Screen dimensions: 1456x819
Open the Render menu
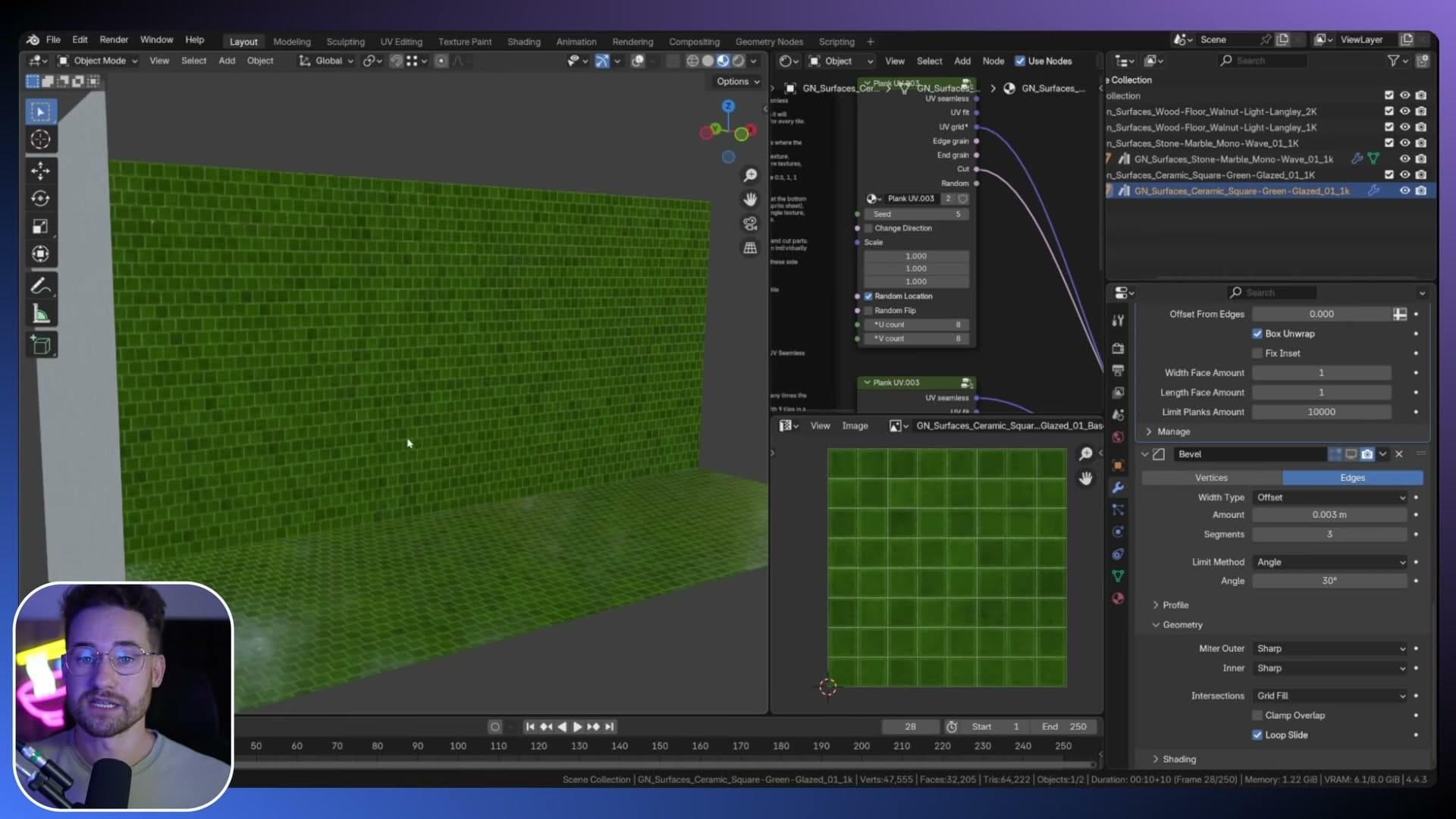[x=114, y=39]
